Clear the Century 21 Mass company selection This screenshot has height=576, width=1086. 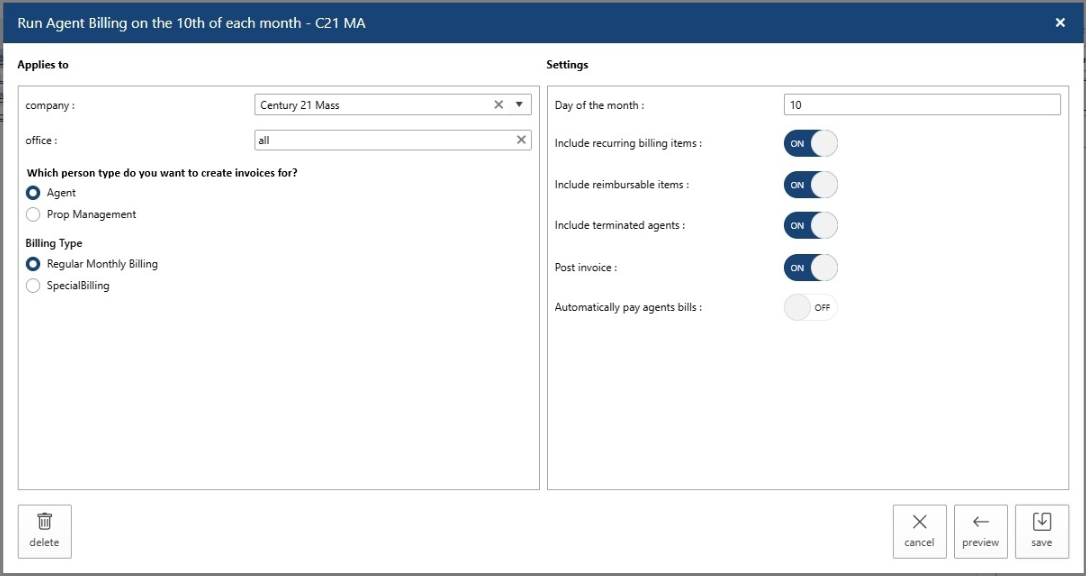[498, 105]
